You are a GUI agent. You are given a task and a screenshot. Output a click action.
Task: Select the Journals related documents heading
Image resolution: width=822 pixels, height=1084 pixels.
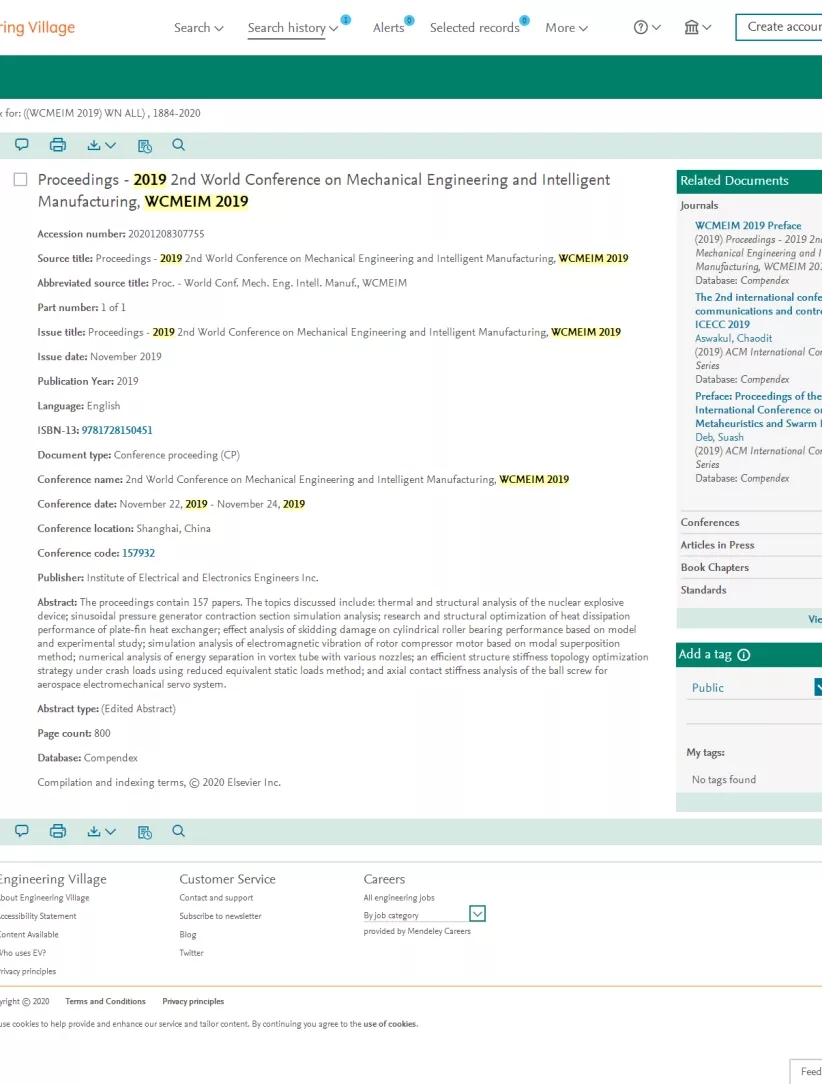699,205
